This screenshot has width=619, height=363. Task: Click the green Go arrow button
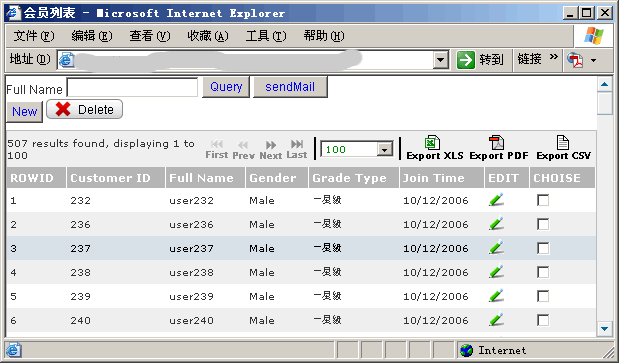click(466, 60)
